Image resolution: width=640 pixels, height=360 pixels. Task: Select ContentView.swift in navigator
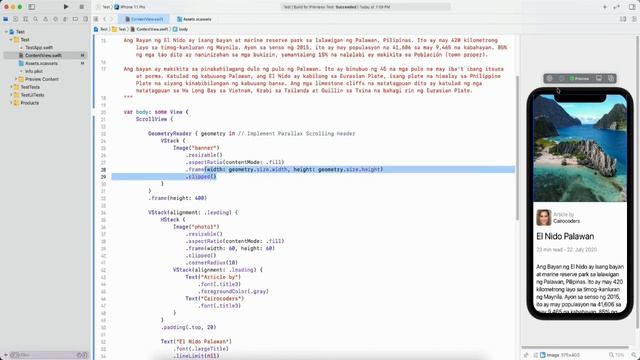(45, 56)
